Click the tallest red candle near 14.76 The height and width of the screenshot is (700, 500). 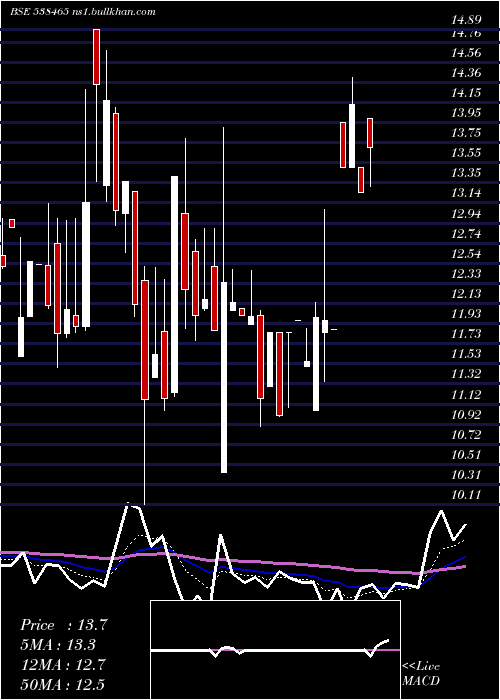[x=96, y=57]
